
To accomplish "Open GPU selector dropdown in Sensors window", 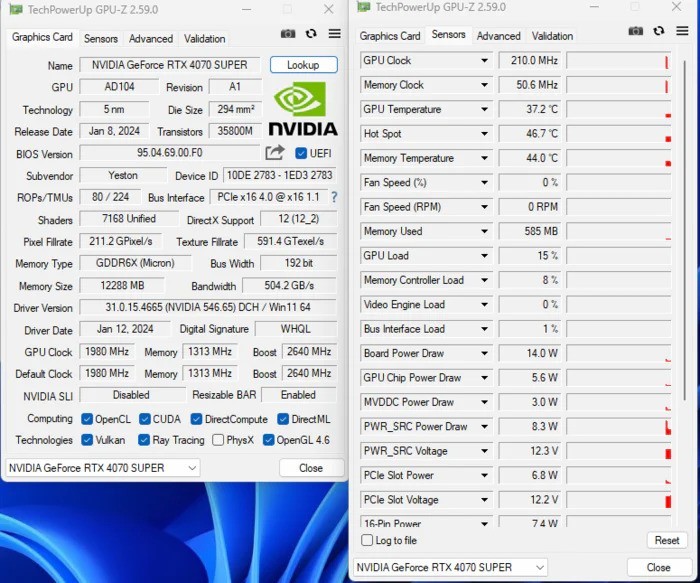I will tap(450, 567).
